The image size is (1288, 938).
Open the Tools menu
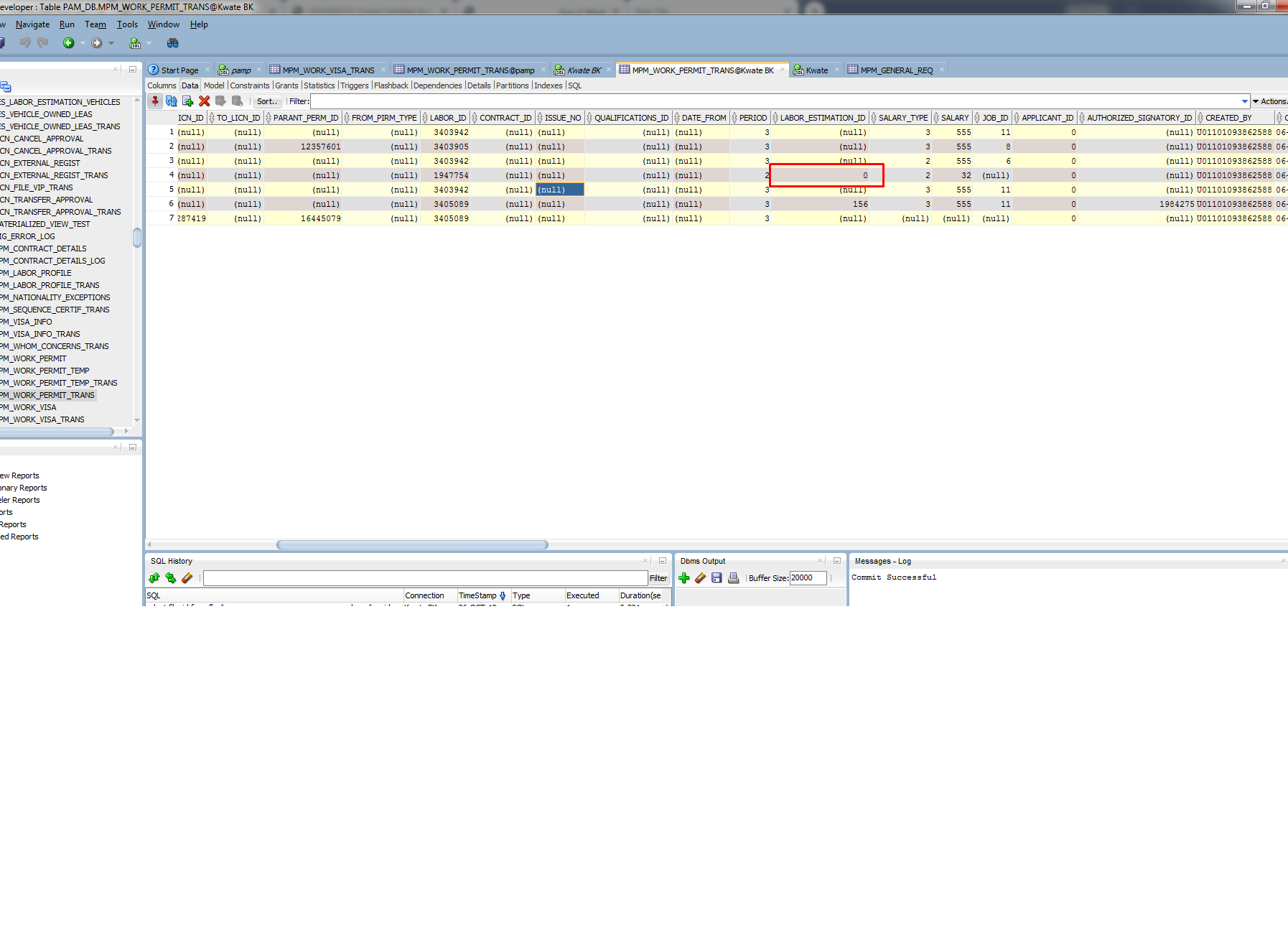pyautogui.click(x=127, y=24)
